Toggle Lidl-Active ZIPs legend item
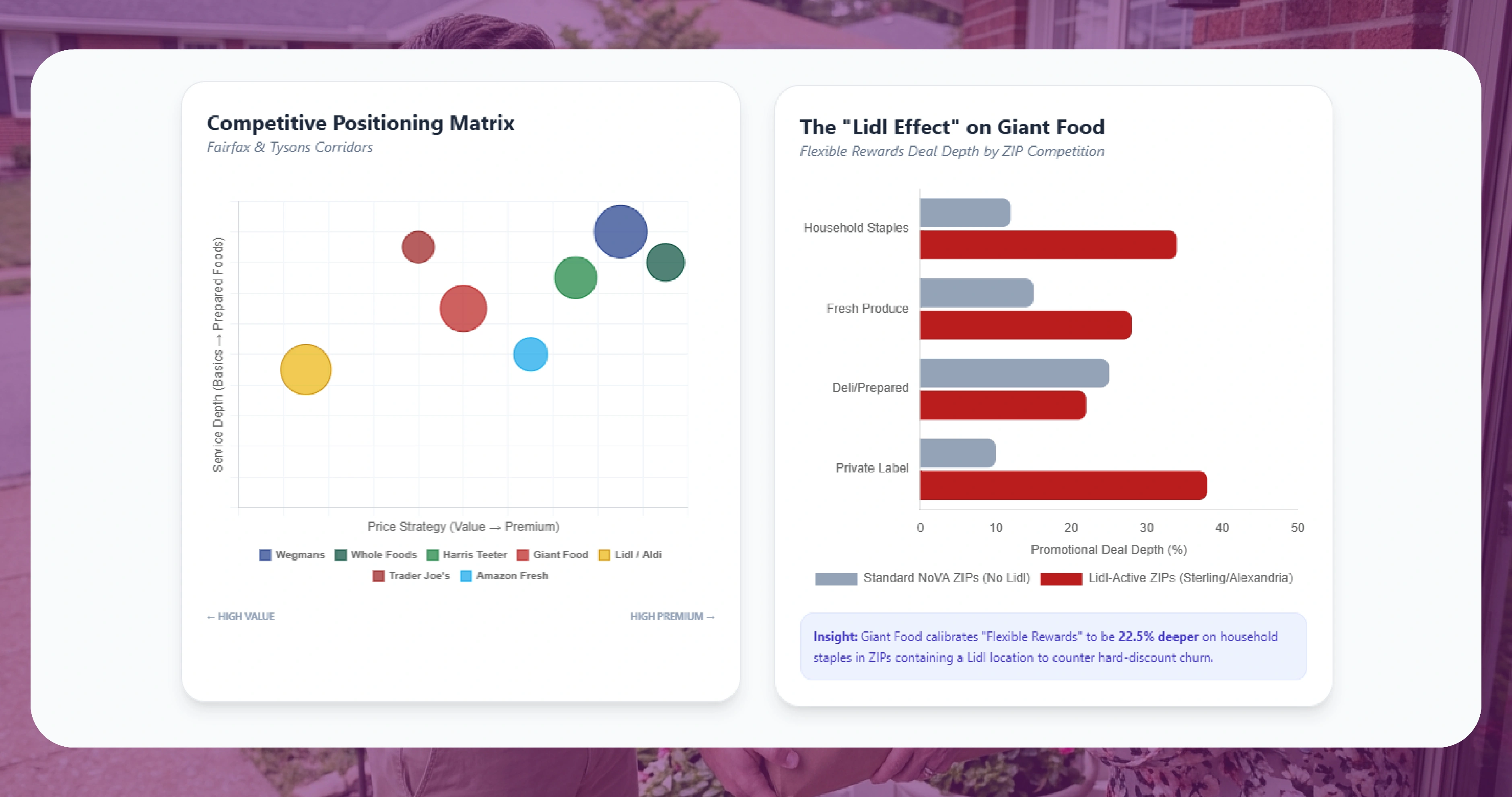 pos(1061,579)
